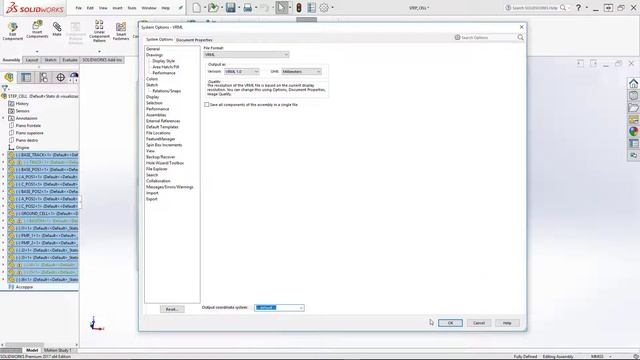Switch to the ConfigurationManager tab
The height and width of the screenshot is (360, 640).
44,77
